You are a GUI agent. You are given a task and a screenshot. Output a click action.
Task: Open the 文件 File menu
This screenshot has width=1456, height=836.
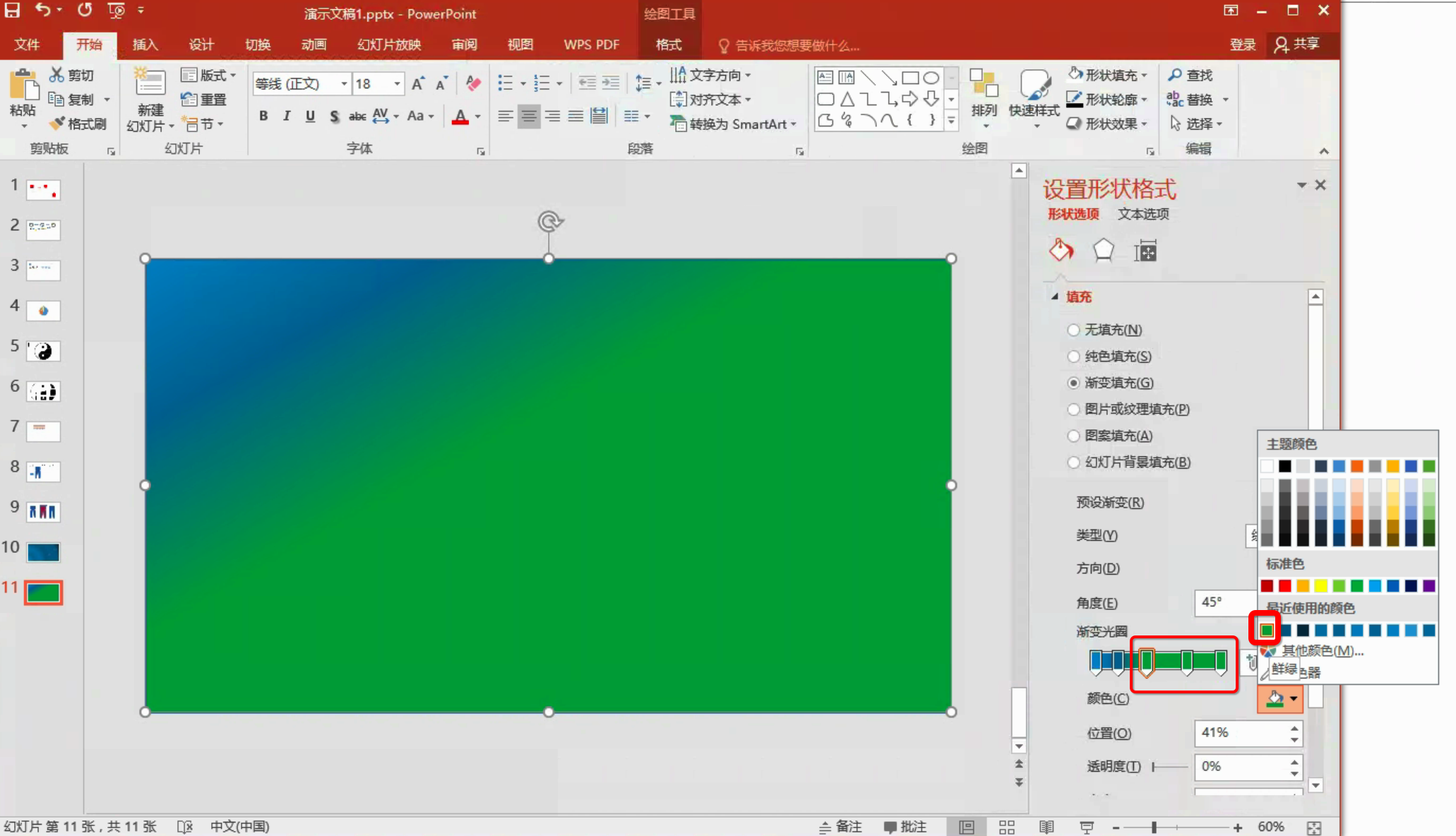27,44
